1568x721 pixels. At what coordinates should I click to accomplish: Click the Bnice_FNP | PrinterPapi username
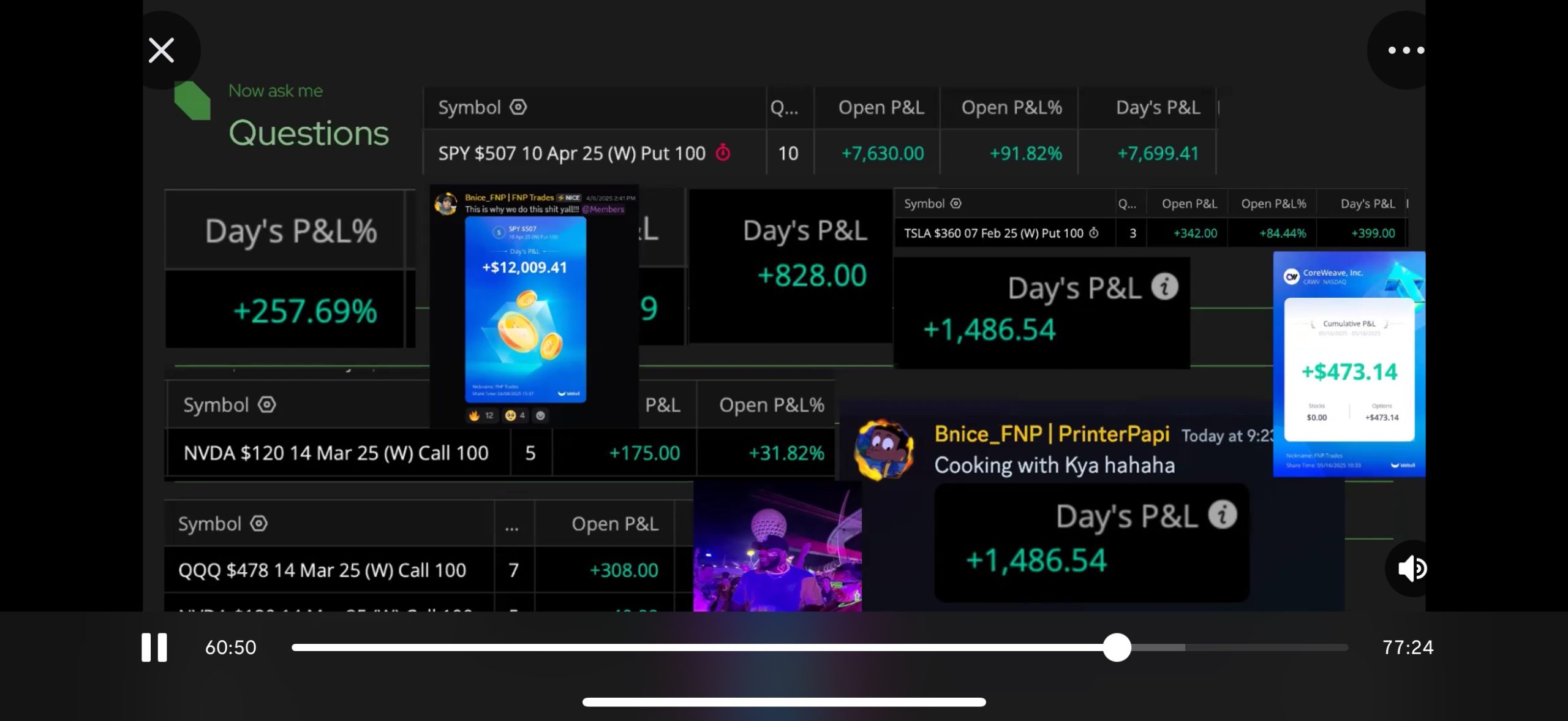click(x=1052, y=434)
